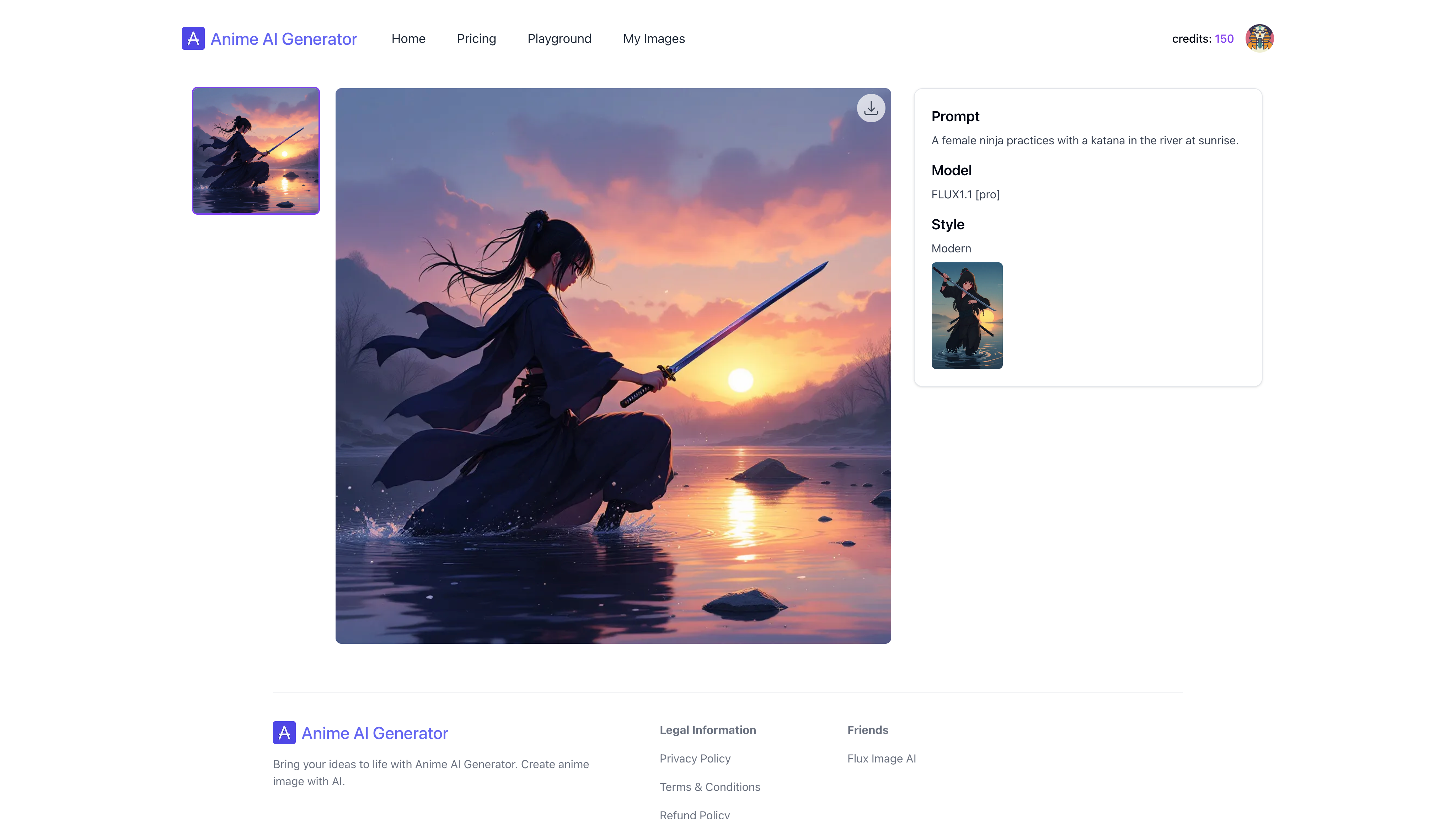Click the prompt text about female ninja
Image resolution: width=1456 pixels, height=819 pixels.
coord(1084,140)
